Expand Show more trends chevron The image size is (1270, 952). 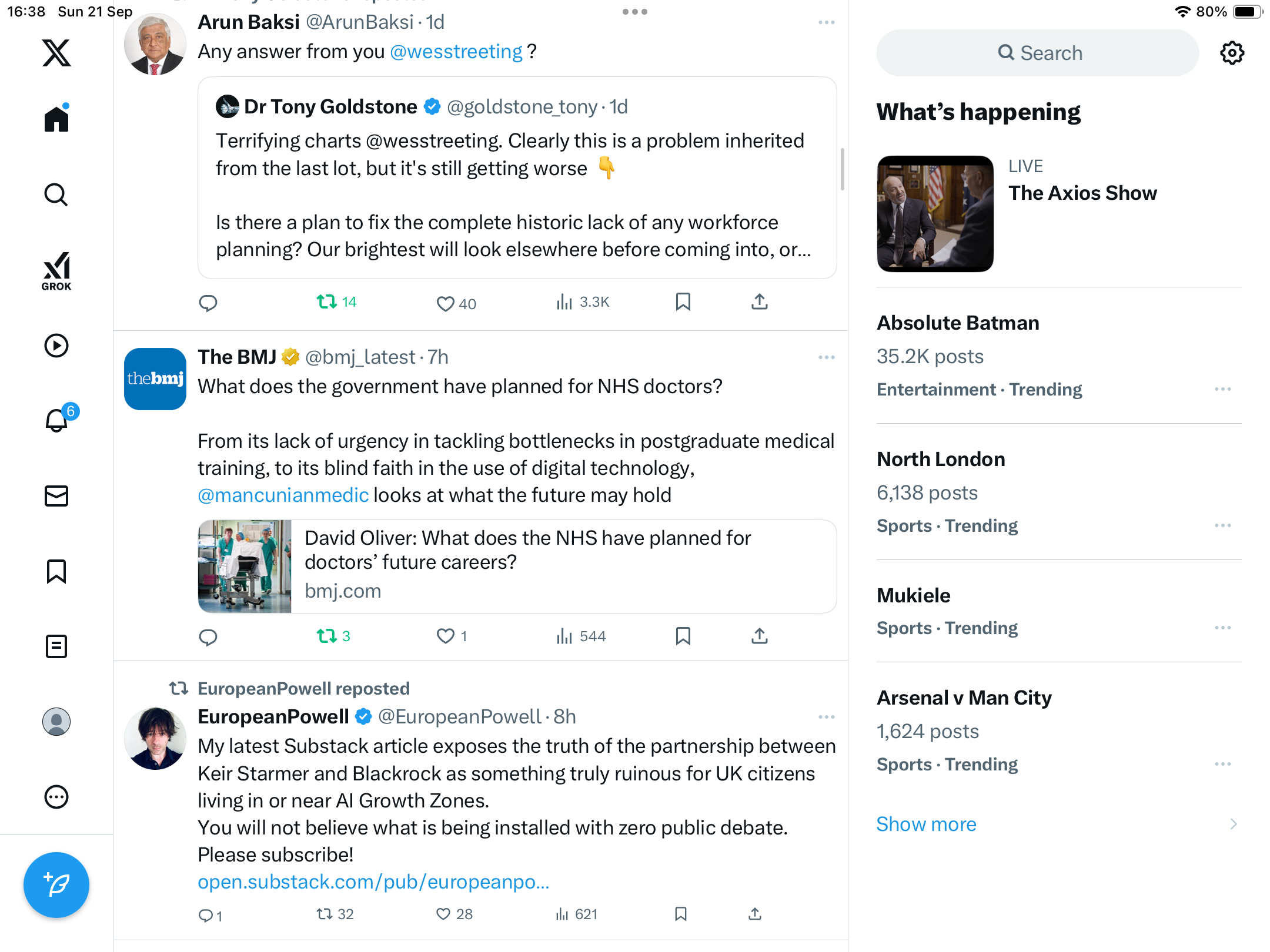coord(1233,824)
